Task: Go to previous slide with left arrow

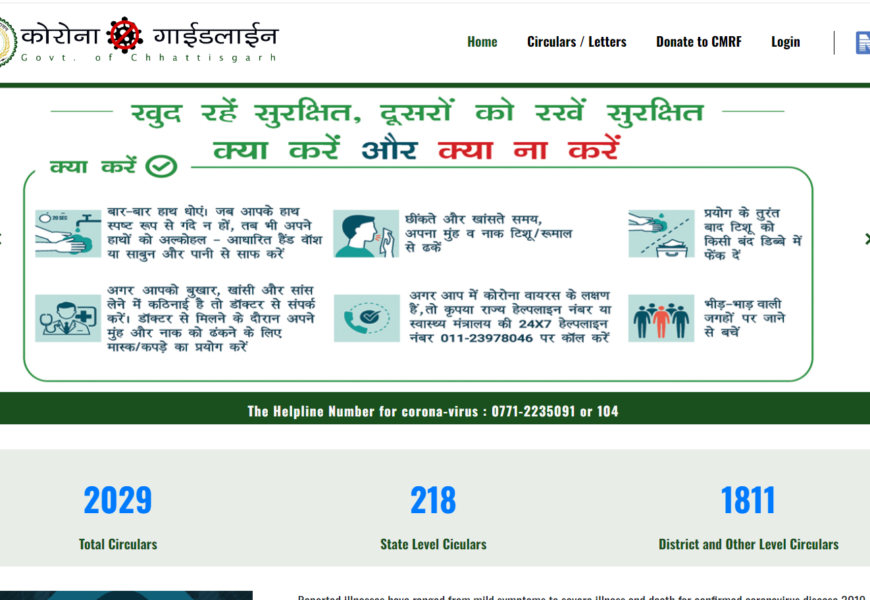Action: pyautogui.click(x=3, y=239)
